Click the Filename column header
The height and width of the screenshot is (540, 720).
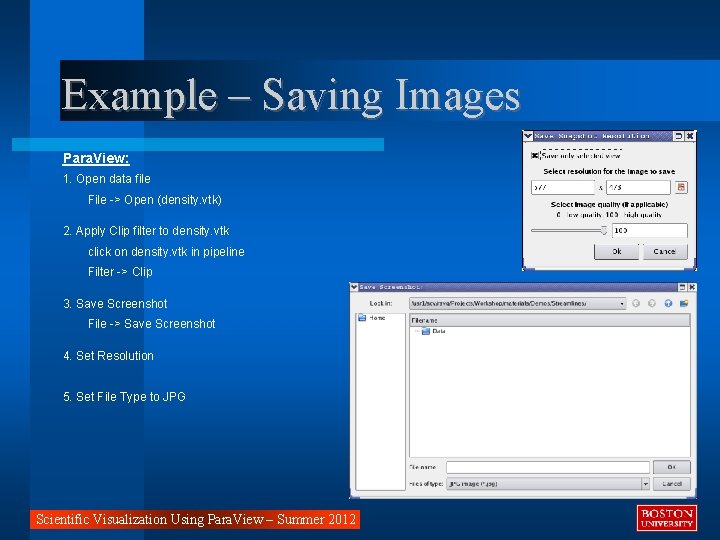[x=550, y=320]
